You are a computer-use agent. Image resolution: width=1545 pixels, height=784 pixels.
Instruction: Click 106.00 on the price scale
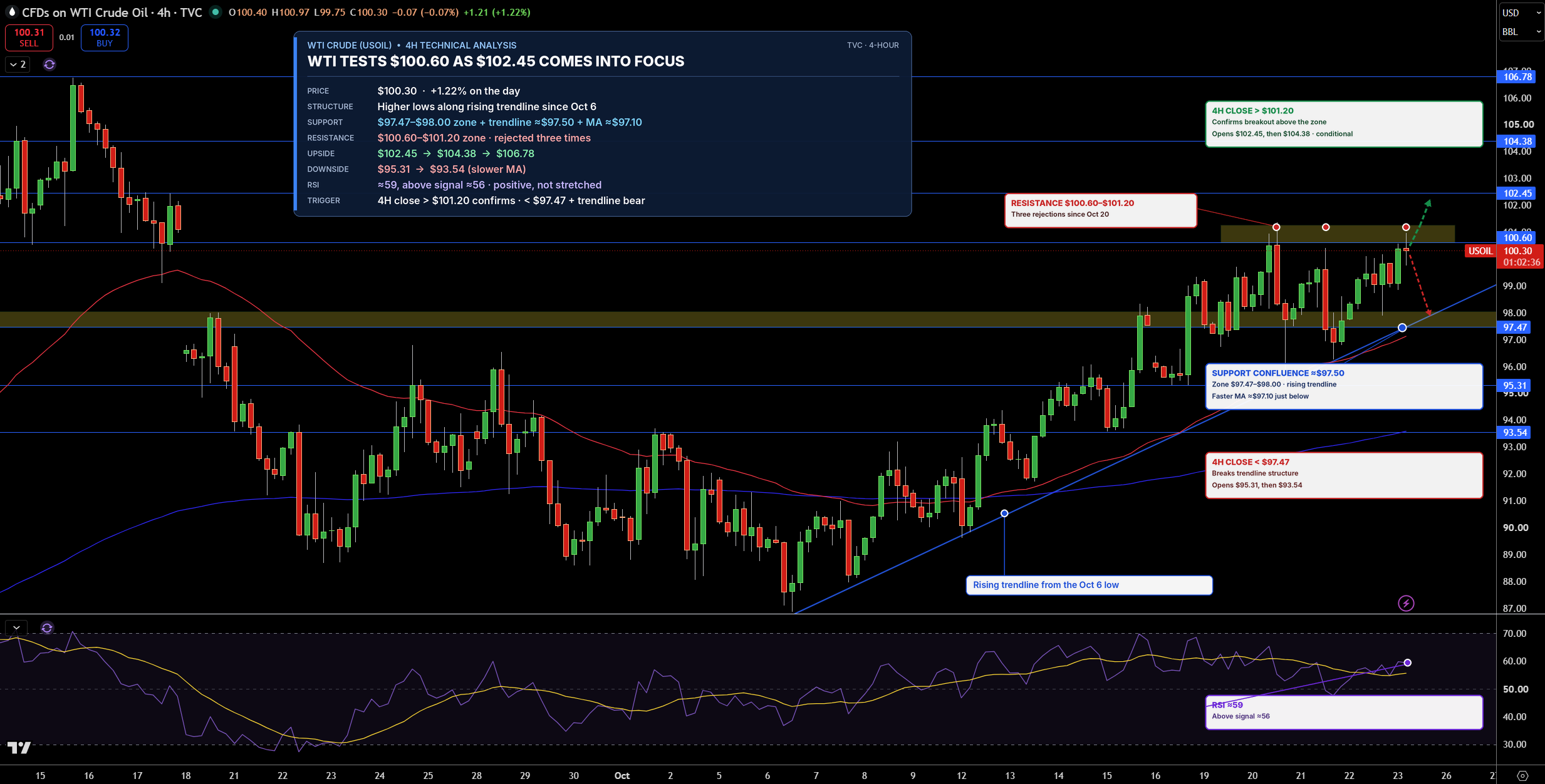click(x=1517, y=98)
